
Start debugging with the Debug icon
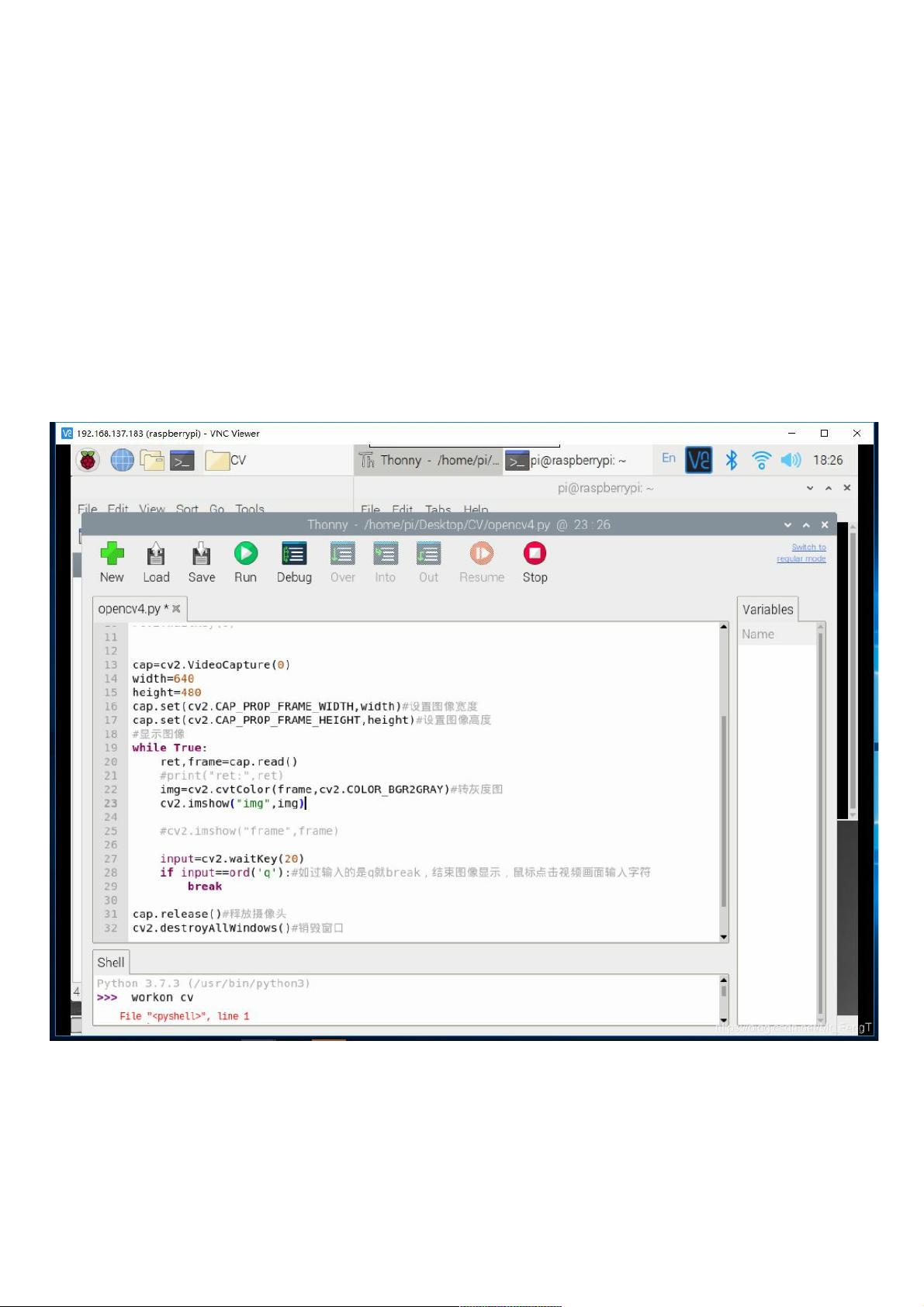coord(294,553)
